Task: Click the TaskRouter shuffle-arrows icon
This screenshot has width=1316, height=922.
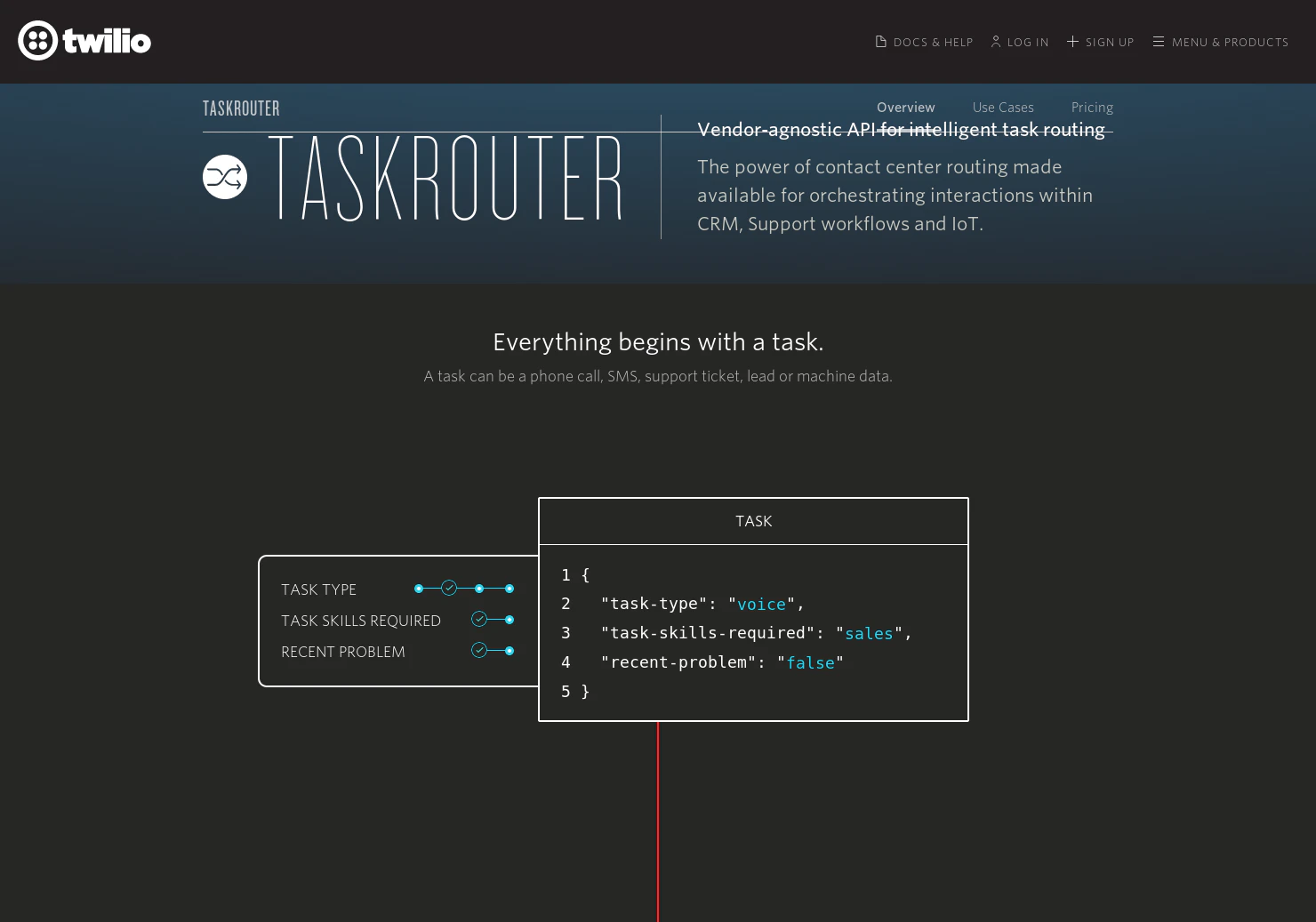Action: [225, 177]
